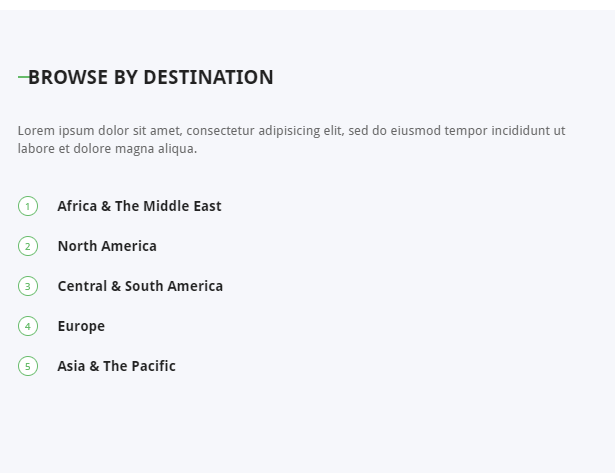Open the North America destination
615x473 pixels.
pos(107,246)
